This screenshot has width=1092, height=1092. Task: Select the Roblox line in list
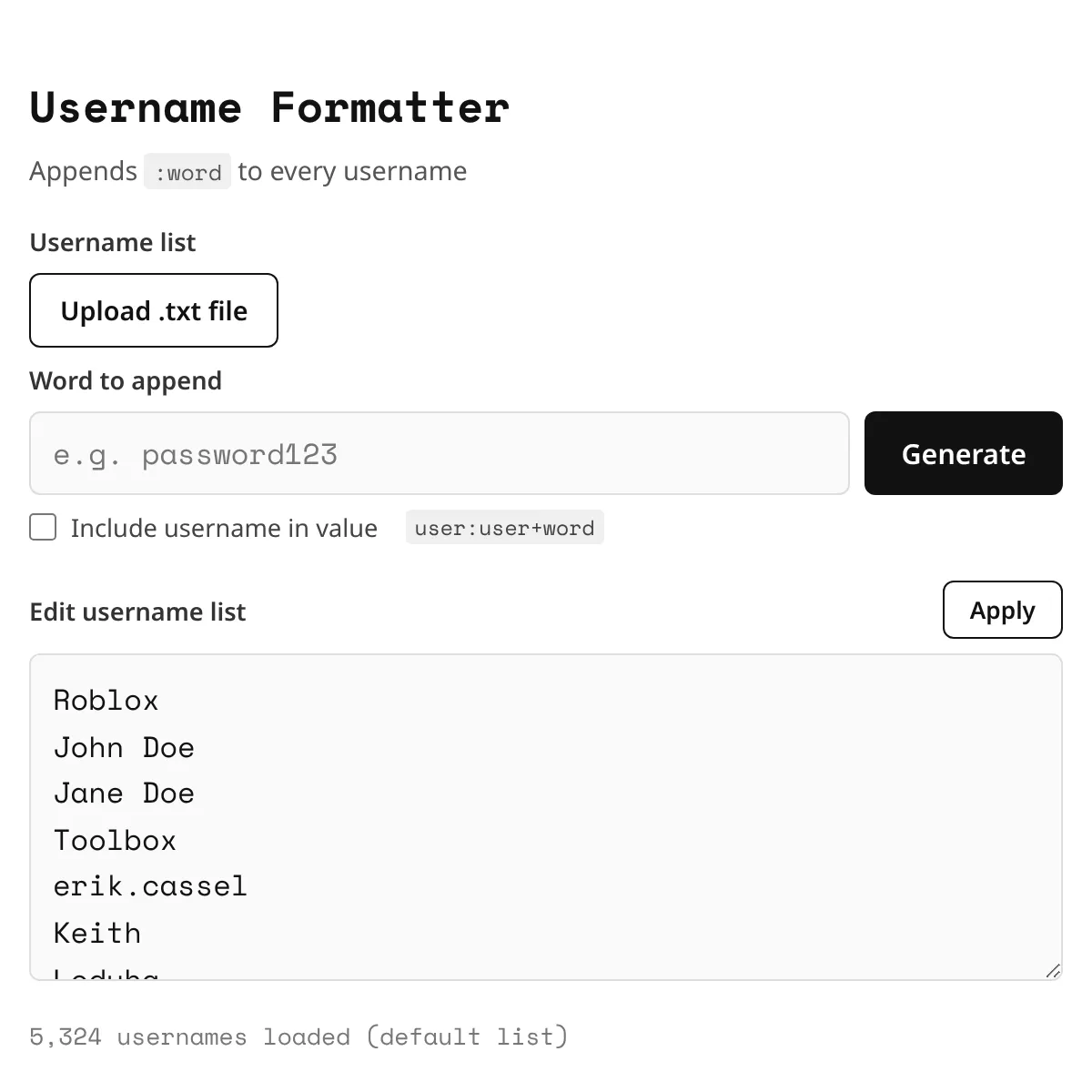click(x=106, y=701)
